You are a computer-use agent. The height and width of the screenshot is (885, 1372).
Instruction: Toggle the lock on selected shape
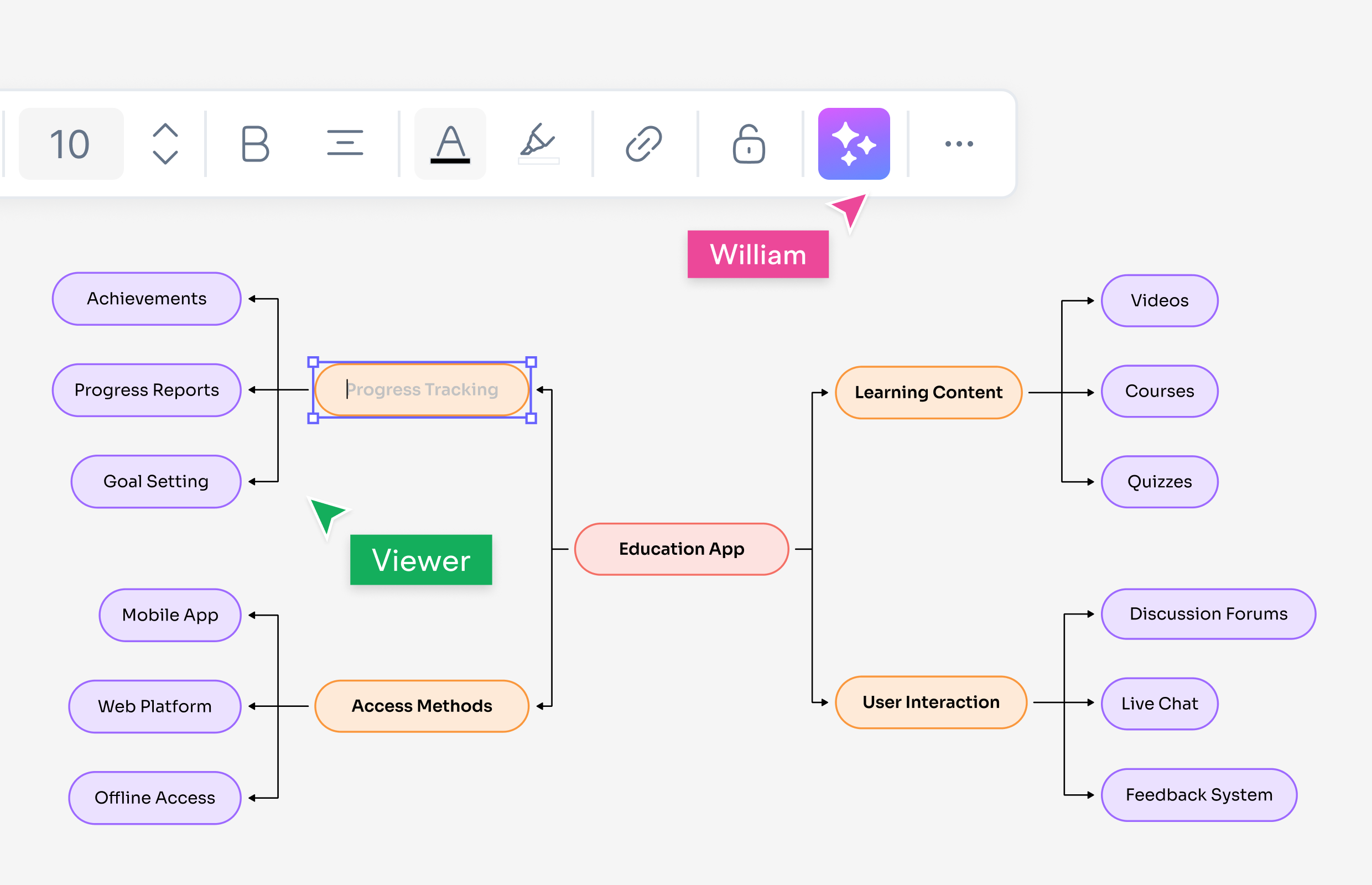pos(749,144)
